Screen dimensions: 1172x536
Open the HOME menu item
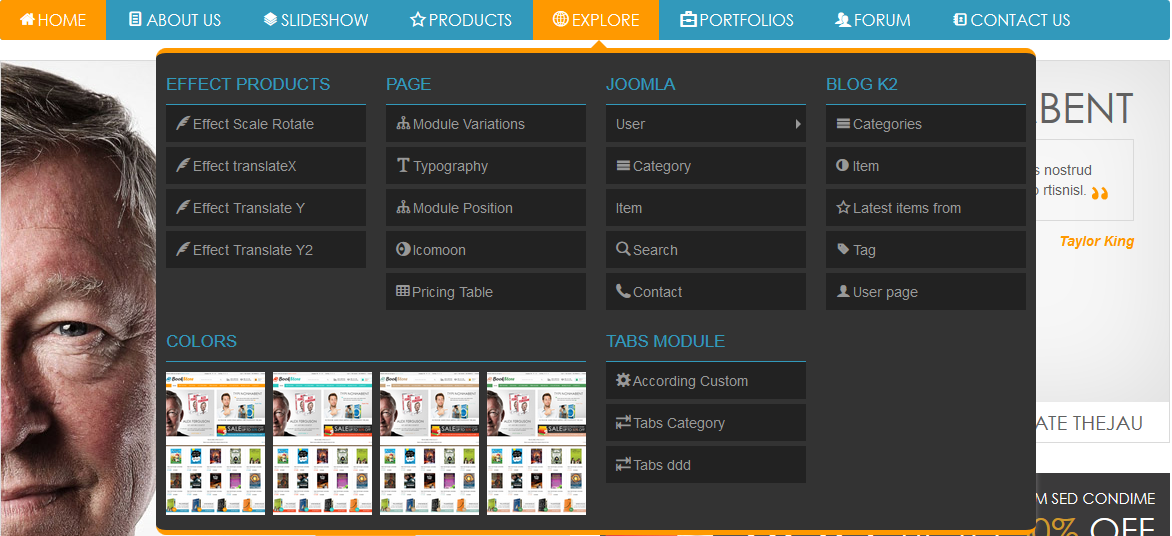coord(53,19)
